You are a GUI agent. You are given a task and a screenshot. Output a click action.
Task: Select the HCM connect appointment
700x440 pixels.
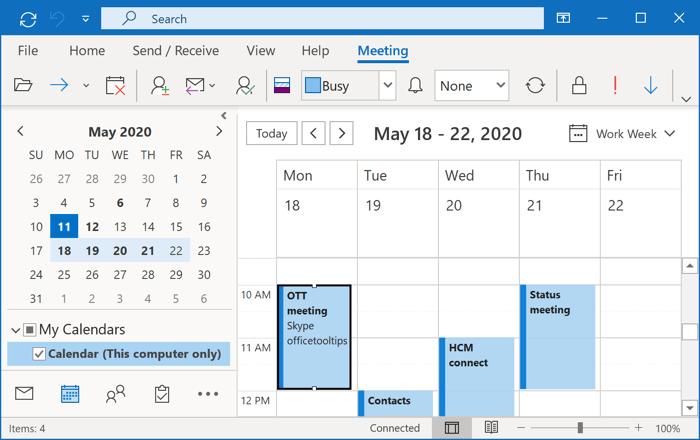[477, 377]
